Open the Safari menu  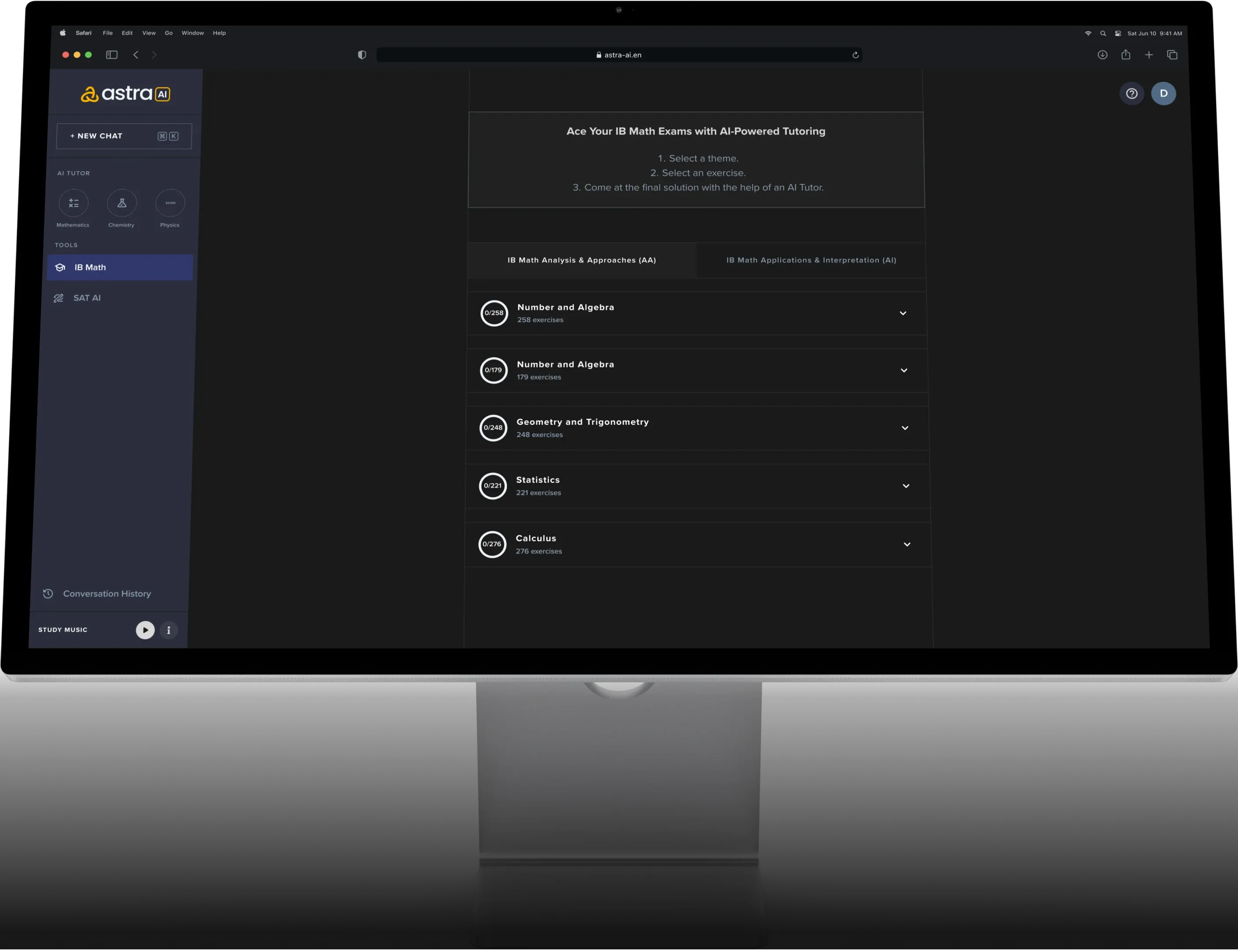tap(83, 33)
